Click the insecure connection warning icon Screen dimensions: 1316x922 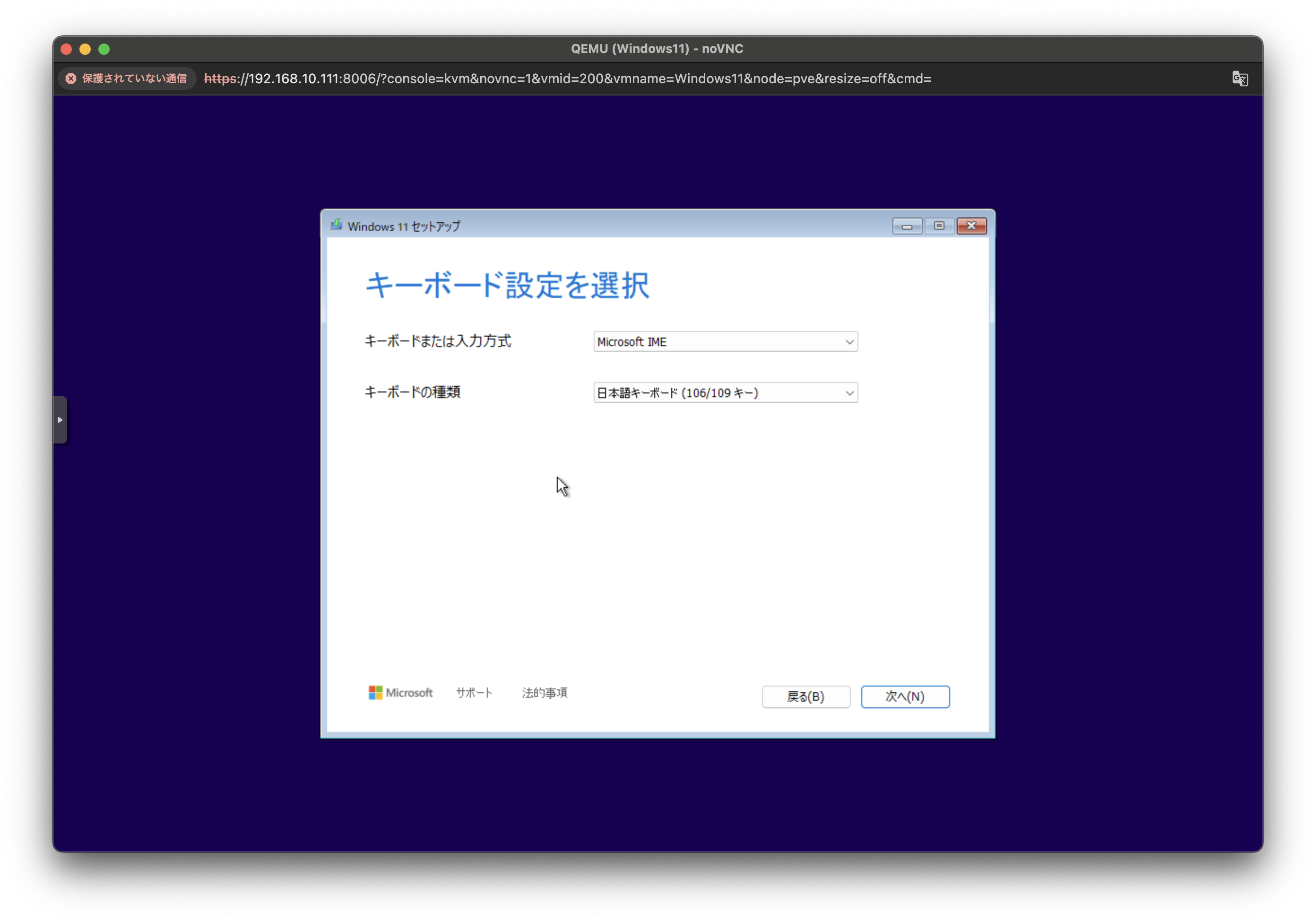(71, 78)
